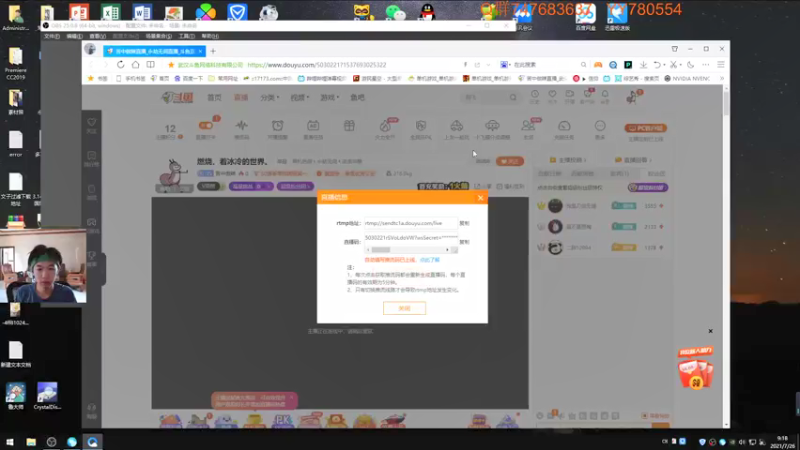Open the 文件 menu in OBS window

[x=52, y=36]
